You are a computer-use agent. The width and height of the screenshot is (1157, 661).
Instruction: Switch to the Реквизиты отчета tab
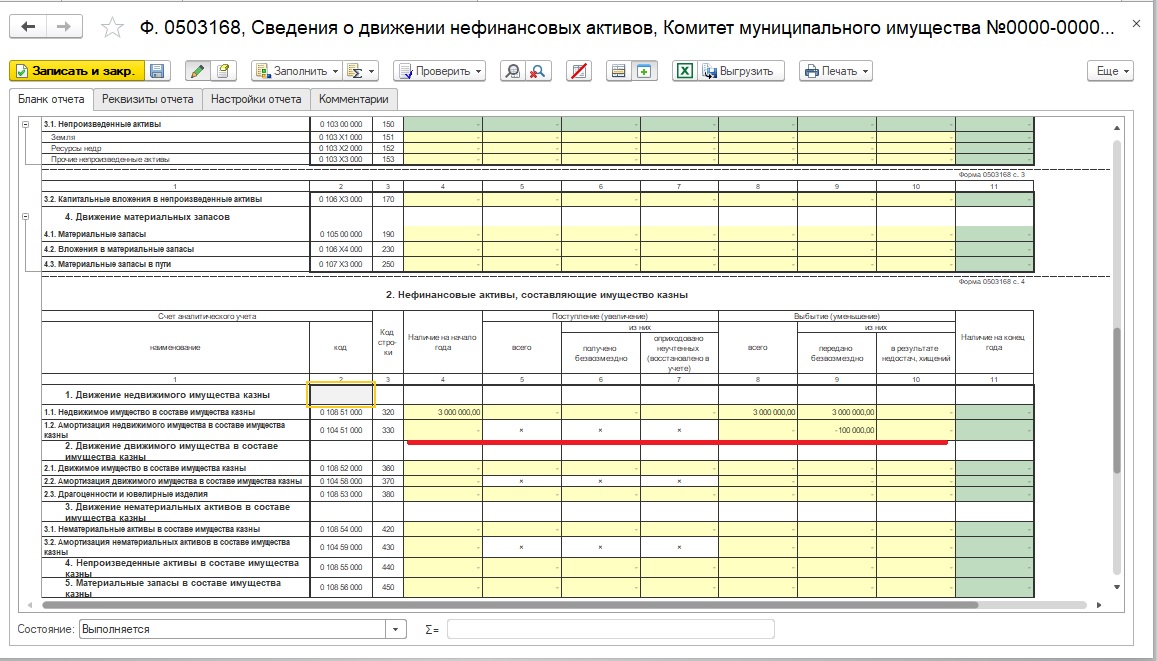point(148,99)
